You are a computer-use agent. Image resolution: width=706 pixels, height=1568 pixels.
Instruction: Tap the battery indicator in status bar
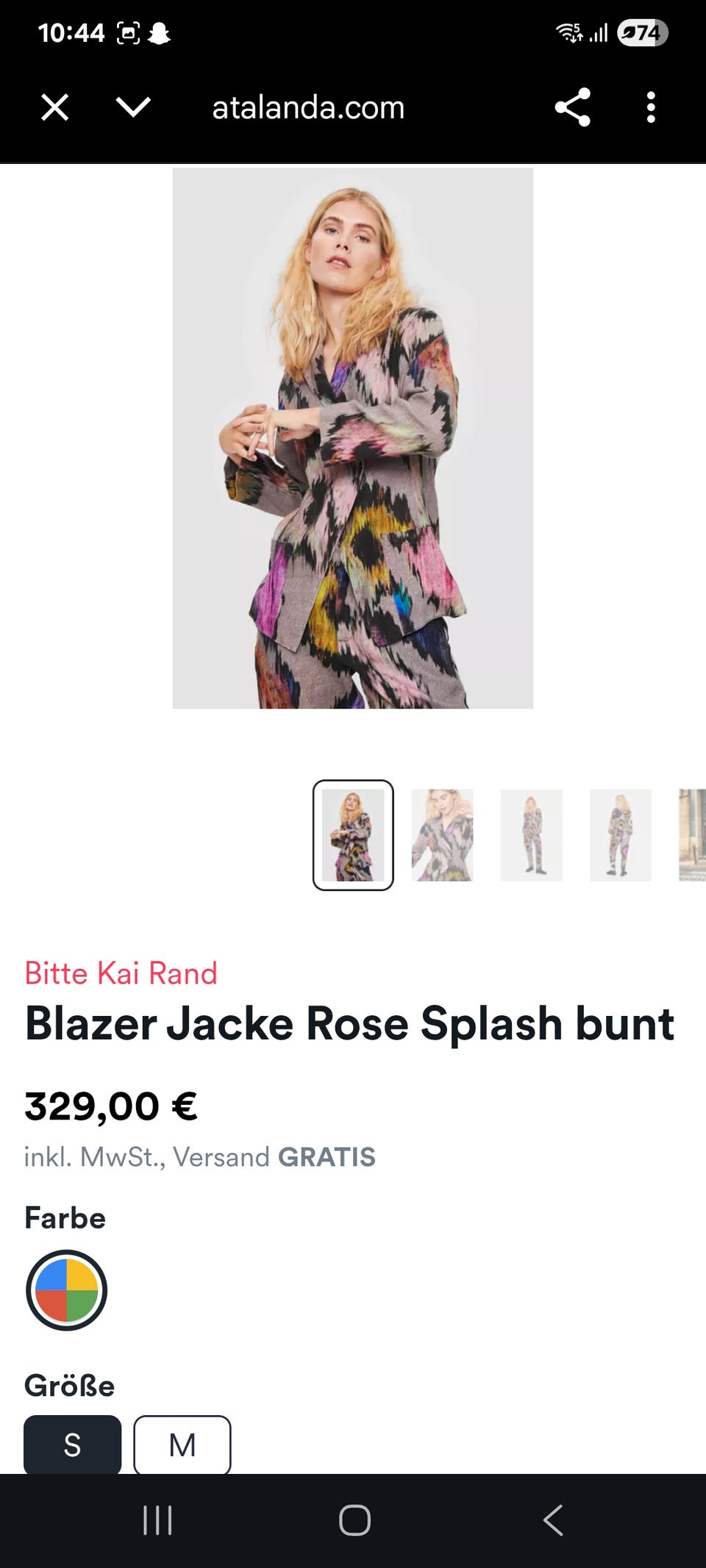pyautogui.click(x=643, y=33)
